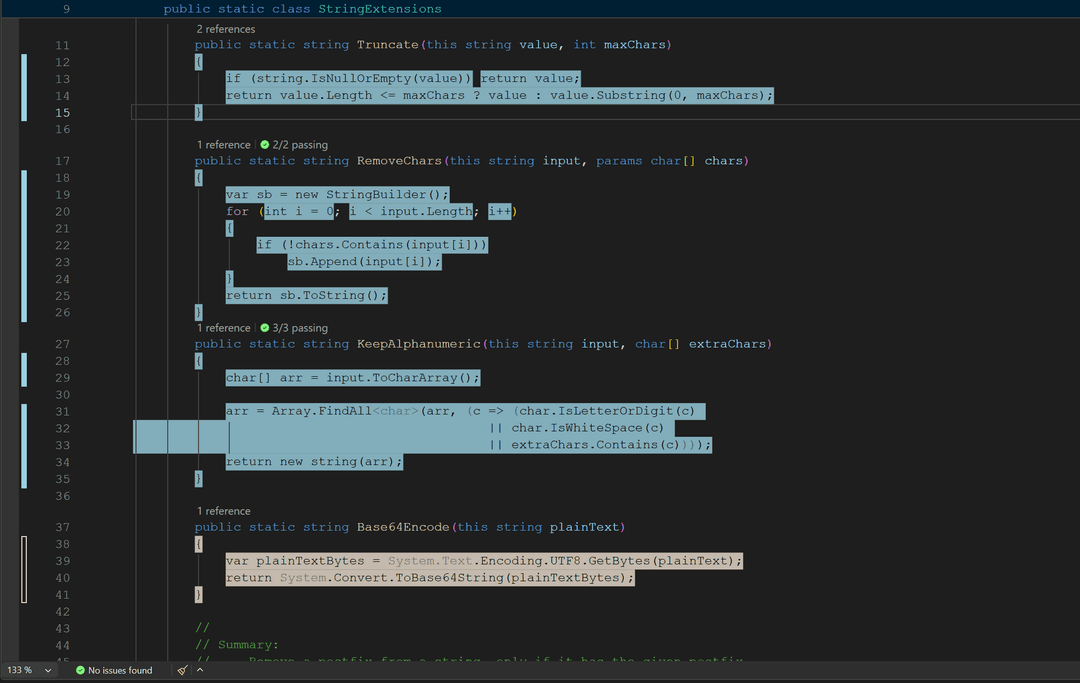Open '1 reference' above KeepAlphanumeric method
The width and height of the screenshot is (1080, 683).
pos(222,327)
